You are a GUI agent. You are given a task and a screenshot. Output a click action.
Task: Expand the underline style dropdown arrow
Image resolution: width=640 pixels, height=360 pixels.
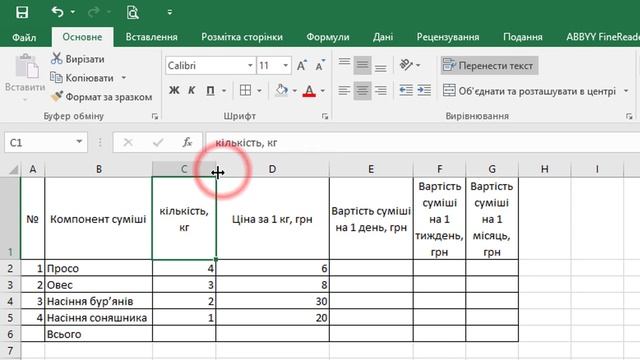(x=224, y=91)
